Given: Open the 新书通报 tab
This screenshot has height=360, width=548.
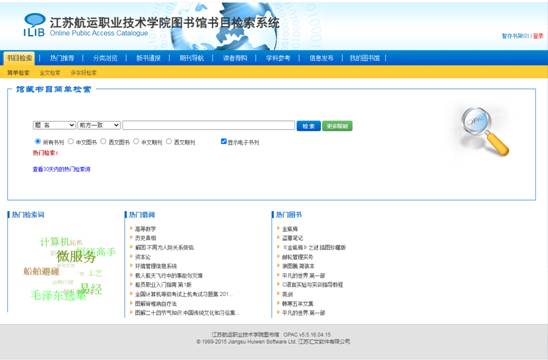Looking at the screenshot, I should pyautogui.click(x=148, y=58).
